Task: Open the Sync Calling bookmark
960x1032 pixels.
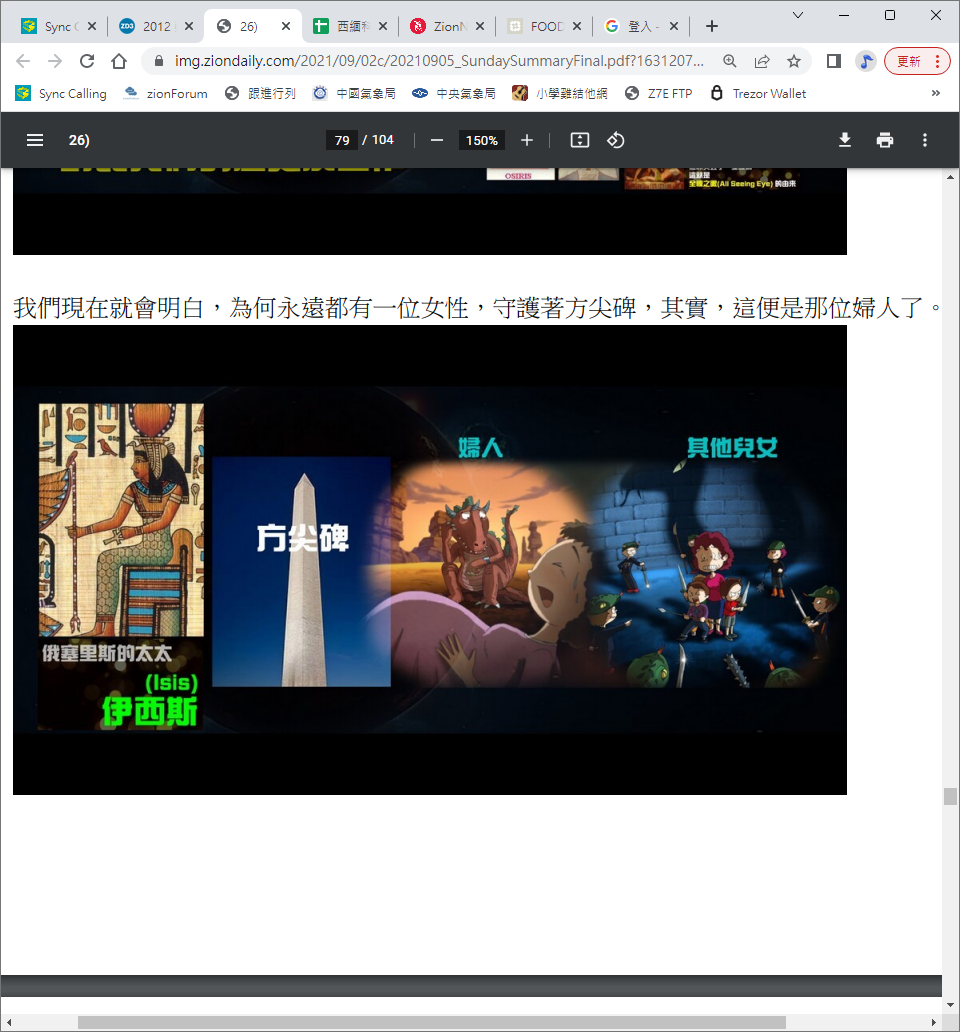Action: tap(61, 93)
